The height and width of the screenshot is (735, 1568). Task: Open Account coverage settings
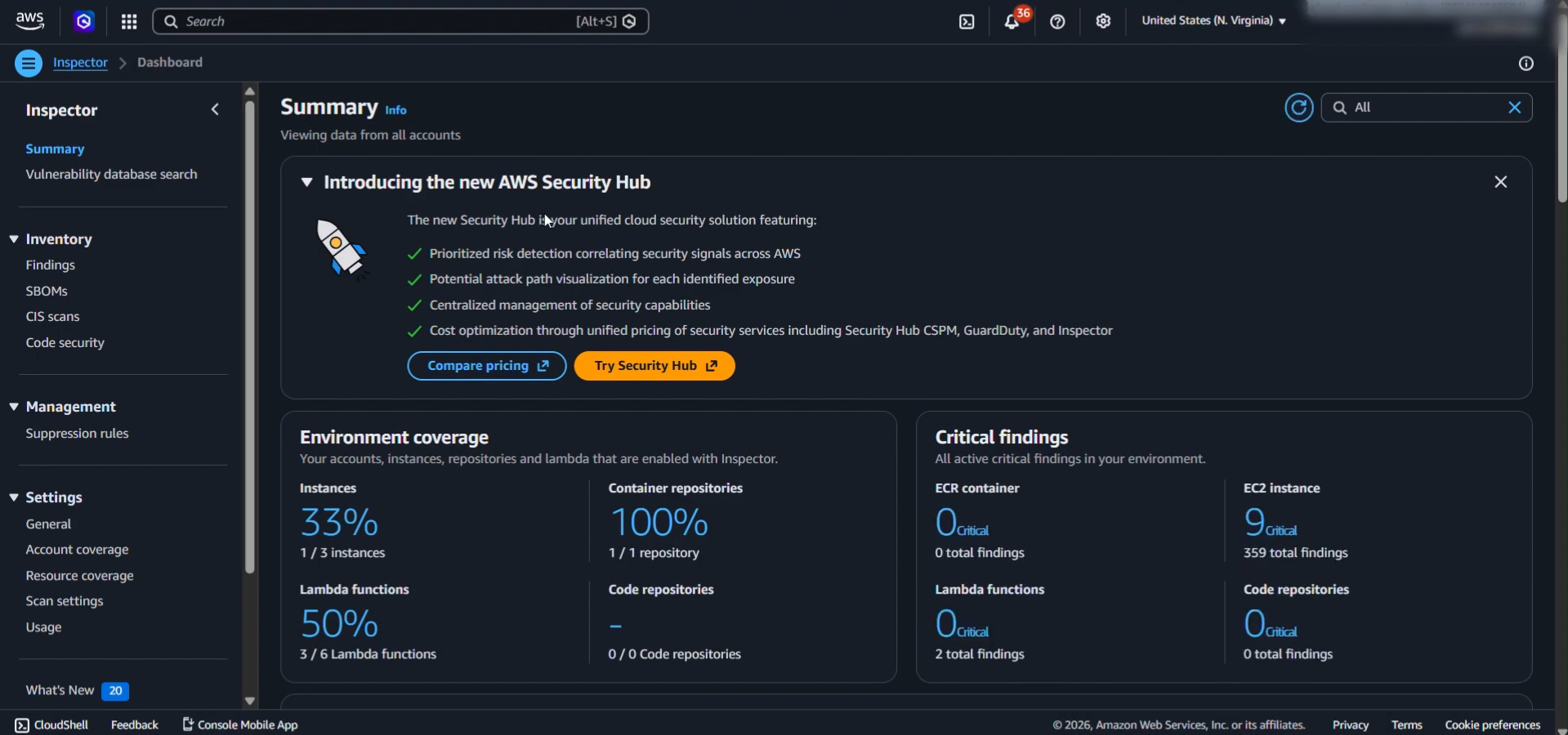pyautogui.click(x=77, y=550)
